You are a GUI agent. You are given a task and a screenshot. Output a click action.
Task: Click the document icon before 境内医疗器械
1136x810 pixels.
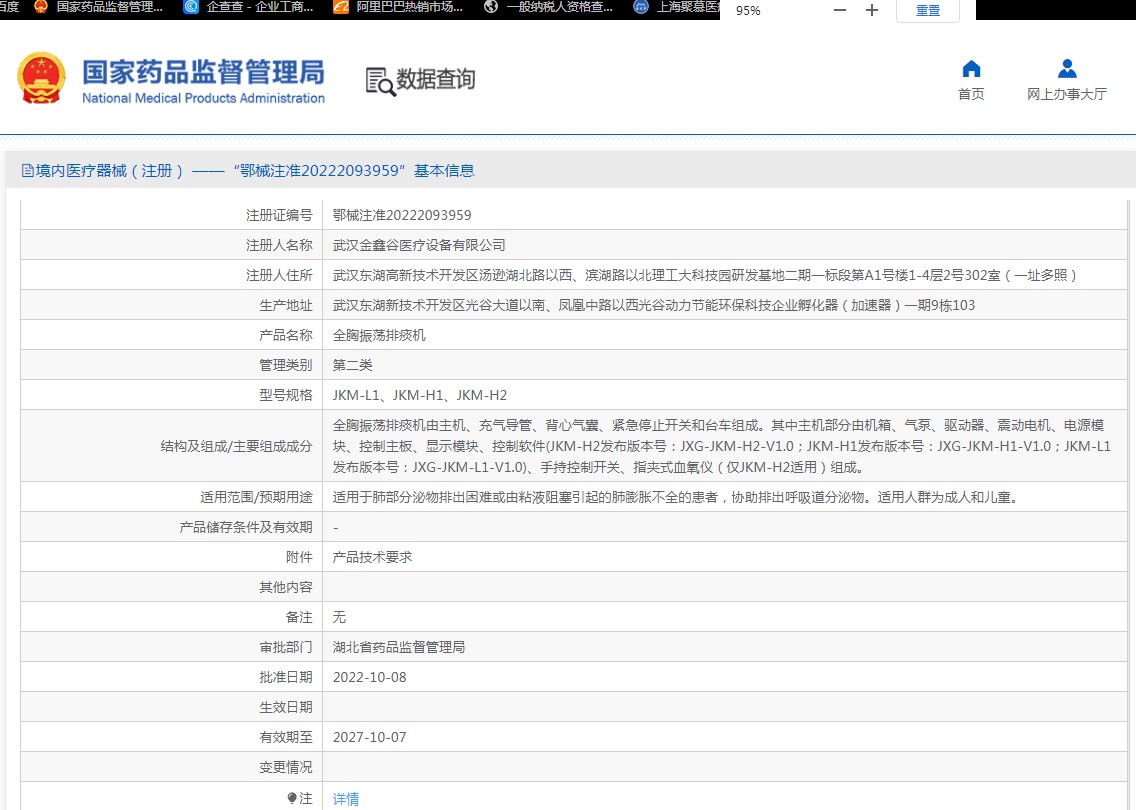(27, 171)
